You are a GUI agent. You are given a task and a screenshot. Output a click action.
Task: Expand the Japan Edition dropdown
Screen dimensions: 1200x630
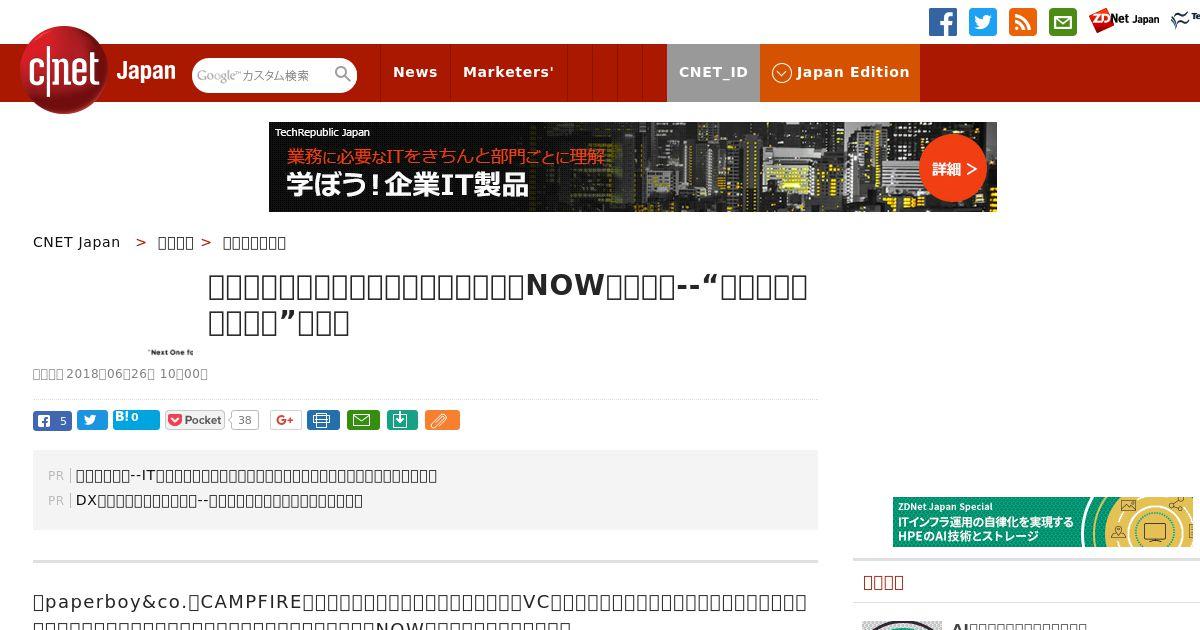pos(840,72)
